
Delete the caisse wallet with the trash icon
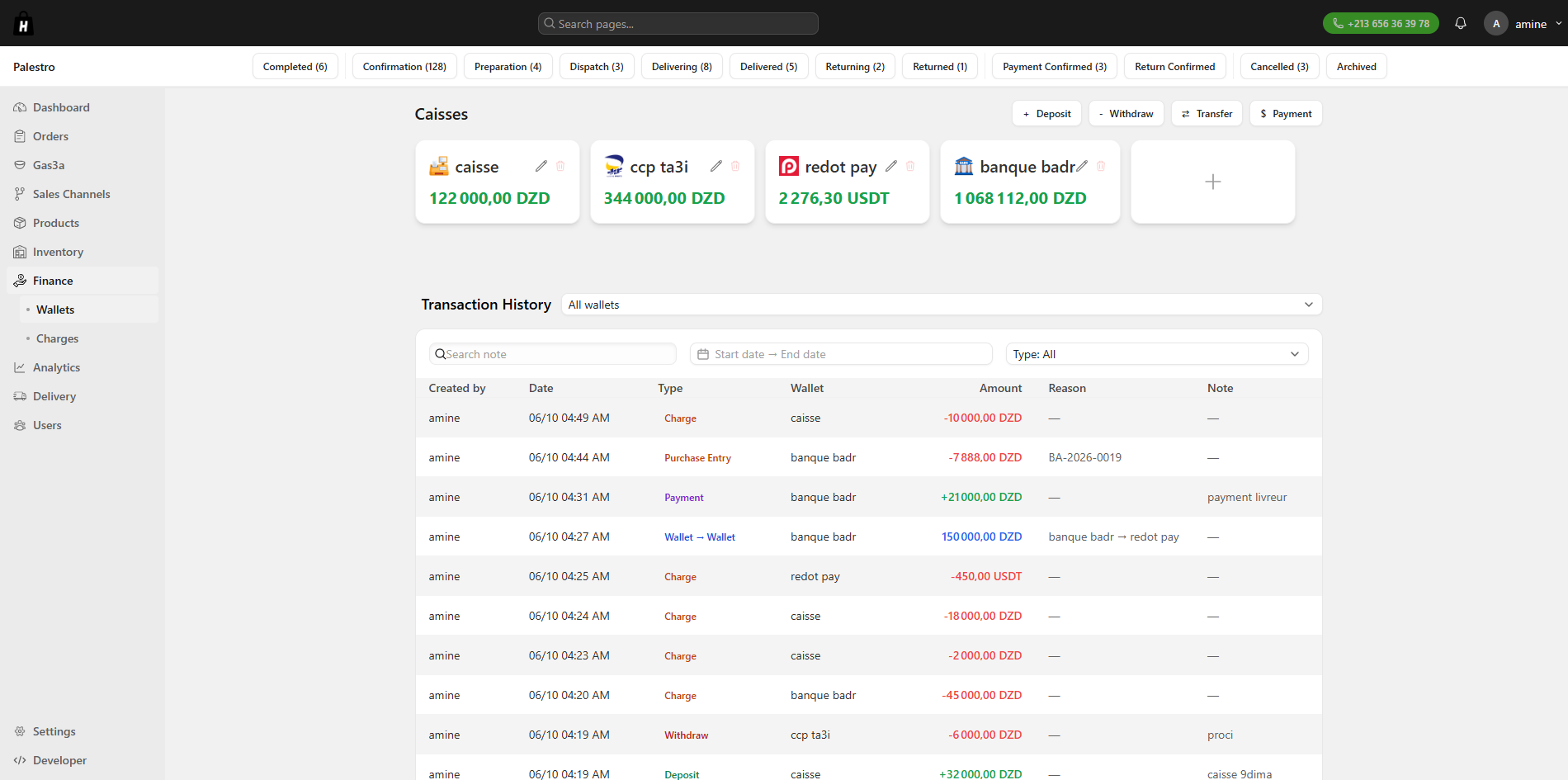[x=560, y=166]
